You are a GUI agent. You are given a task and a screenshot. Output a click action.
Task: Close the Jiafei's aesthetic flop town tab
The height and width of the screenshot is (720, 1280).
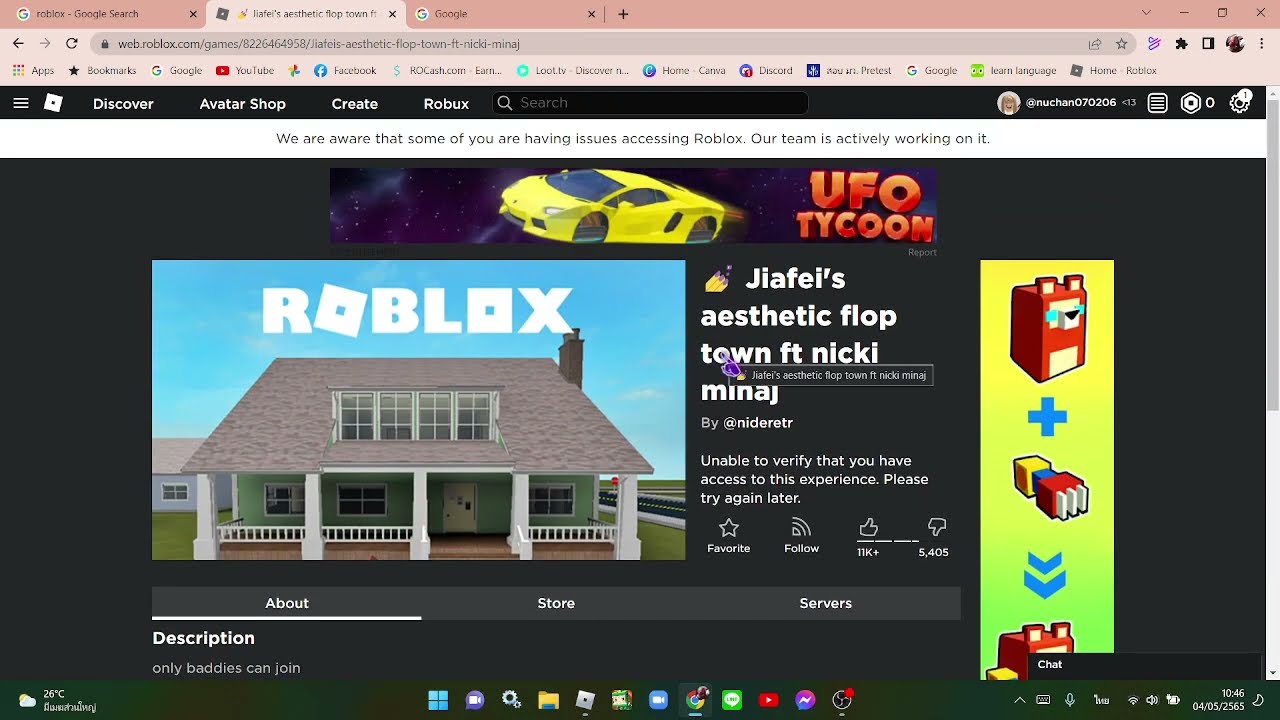pyautogui.click(x=392, y=14)
